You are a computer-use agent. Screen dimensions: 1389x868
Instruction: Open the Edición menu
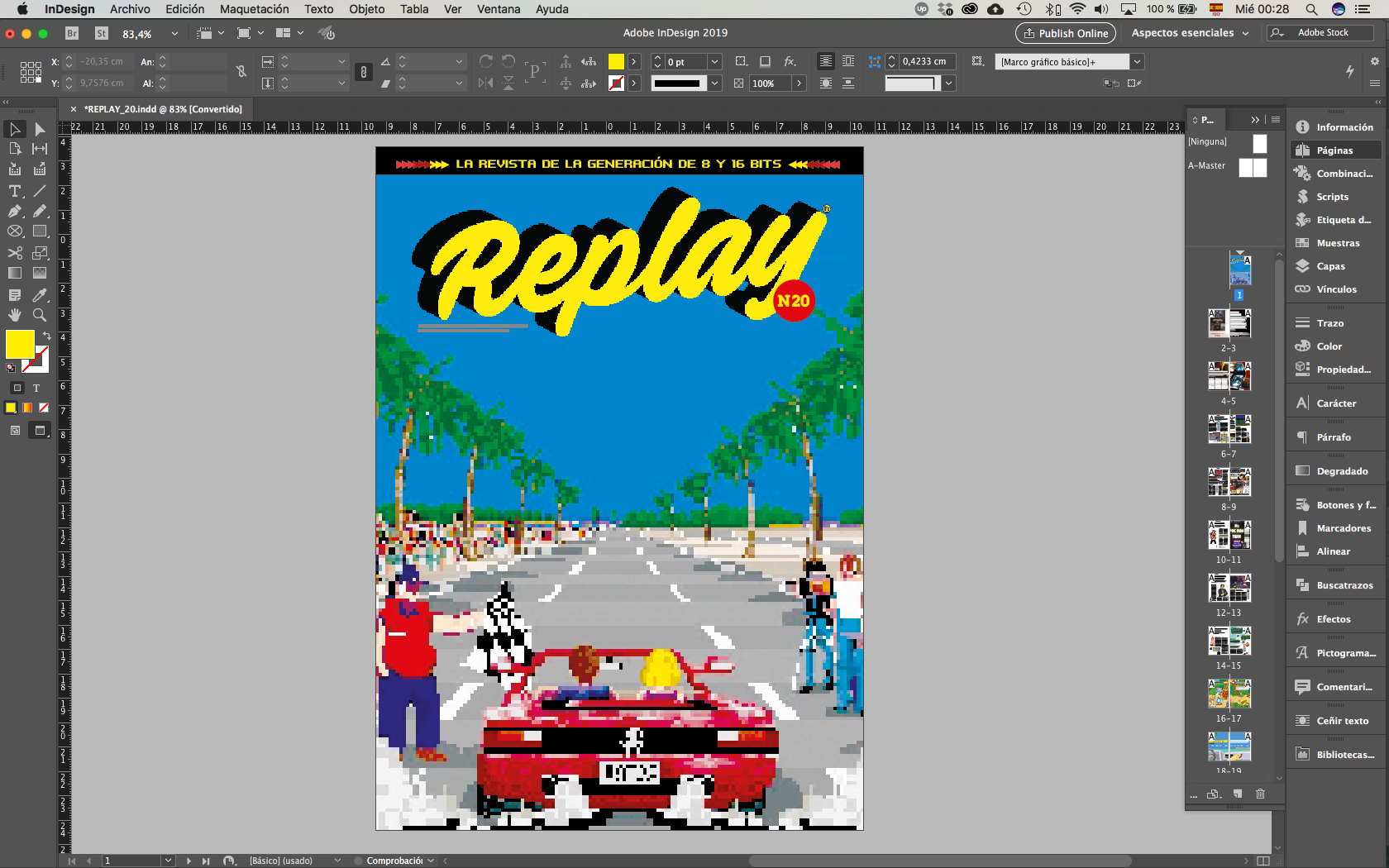point(185,9)
